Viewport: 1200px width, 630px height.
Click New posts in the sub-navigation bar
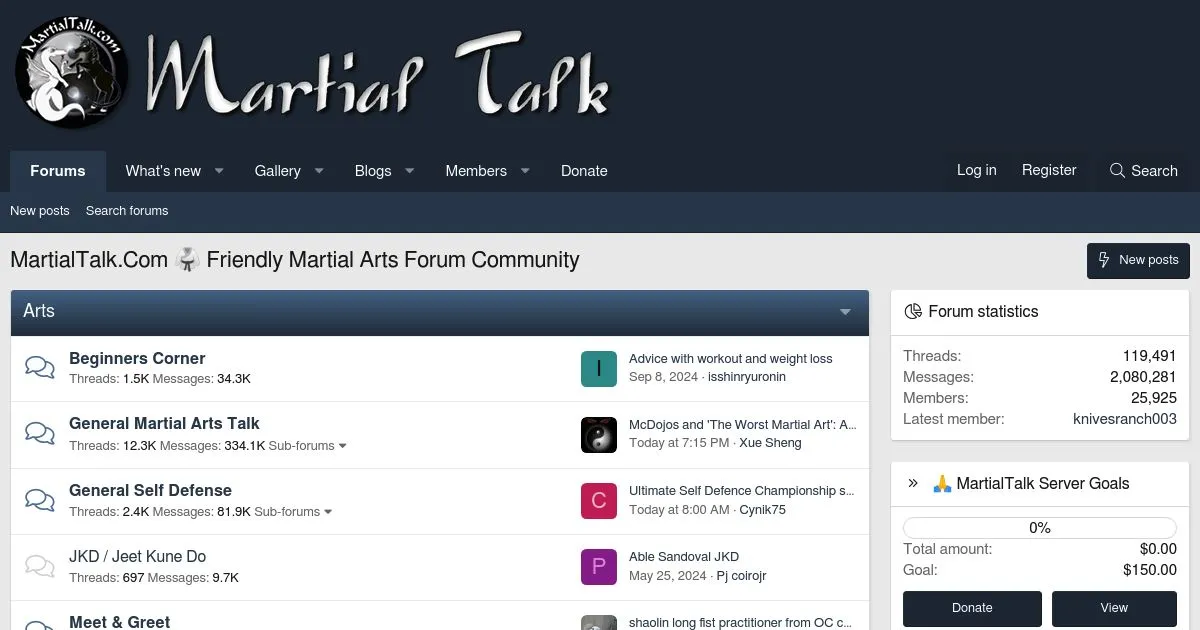(x=40, y=211)
